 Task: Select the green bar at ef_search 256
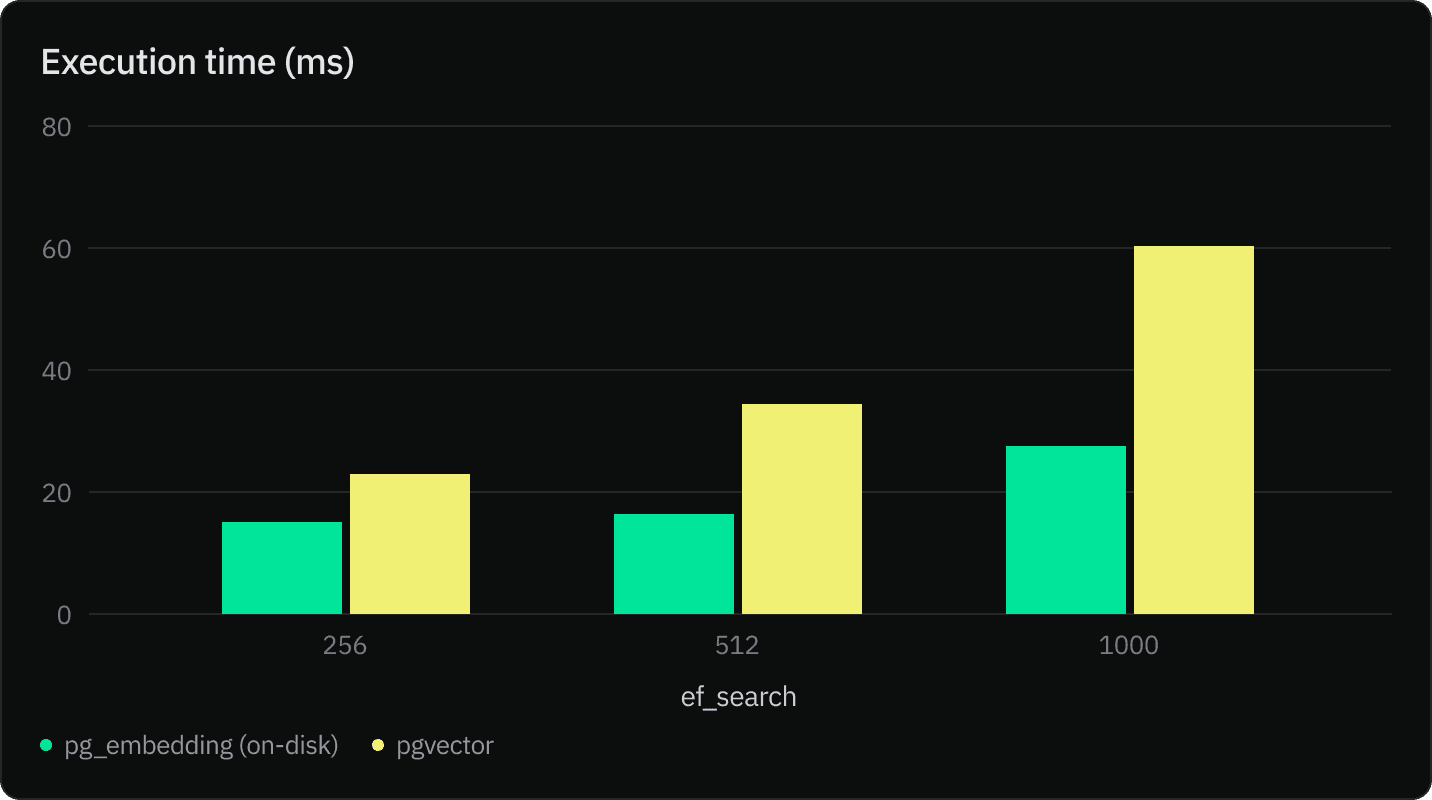(x=282, y=568)
